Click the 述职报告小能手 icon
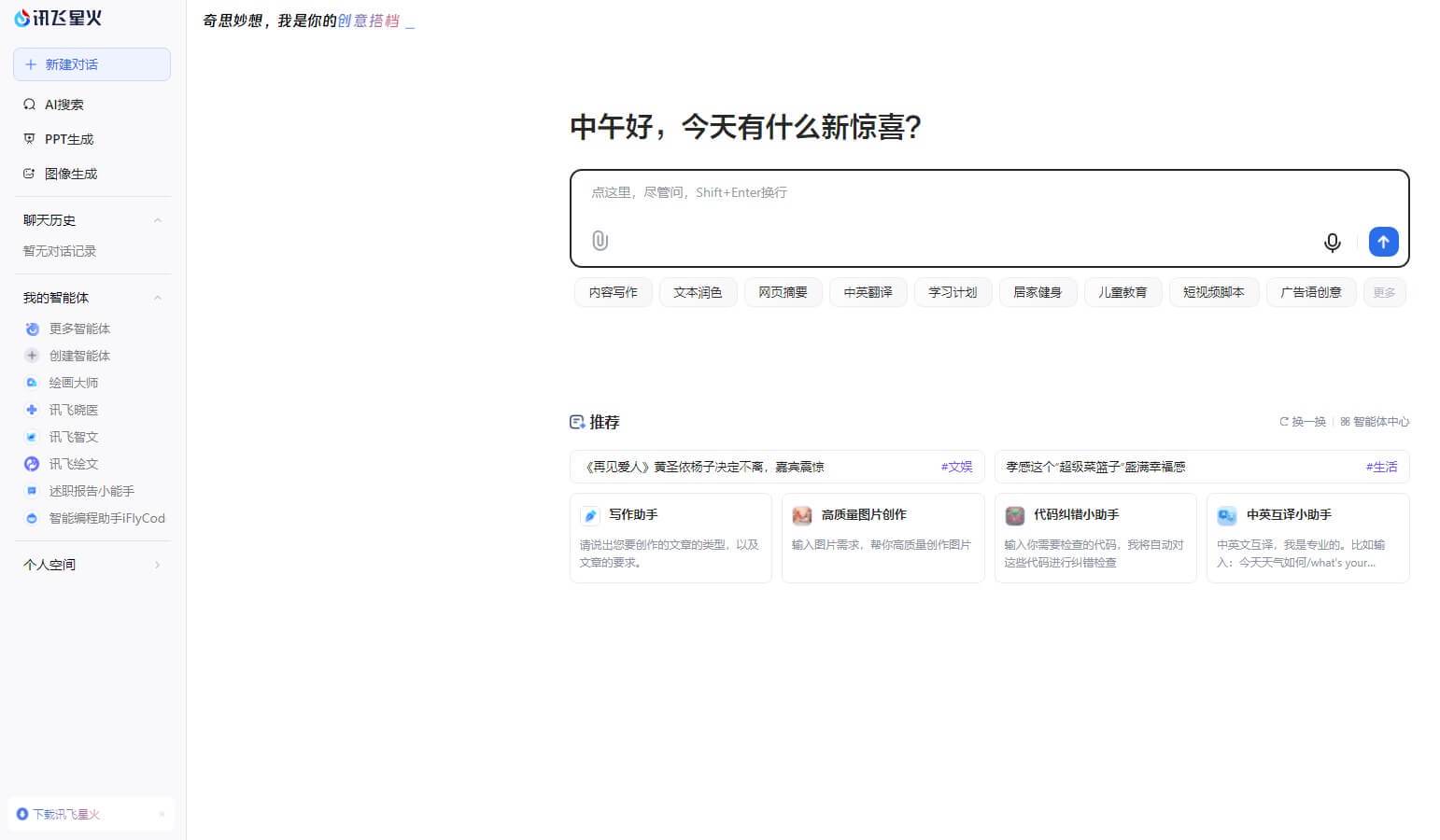The image size is (1440, 840). [x=32, y=491]
